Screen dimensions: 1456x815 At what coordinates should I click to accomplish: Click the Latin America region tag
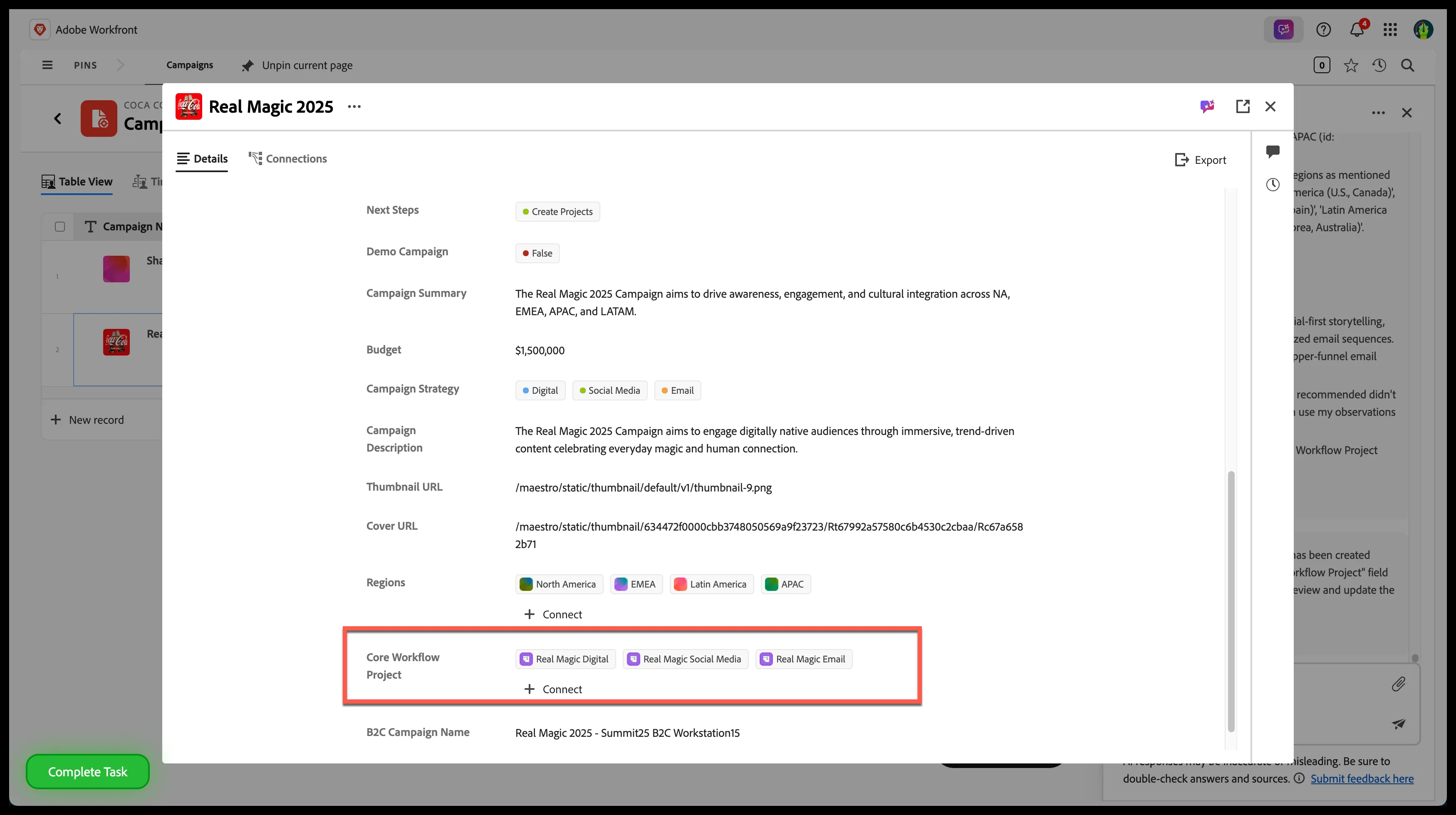tap(711, 584)
